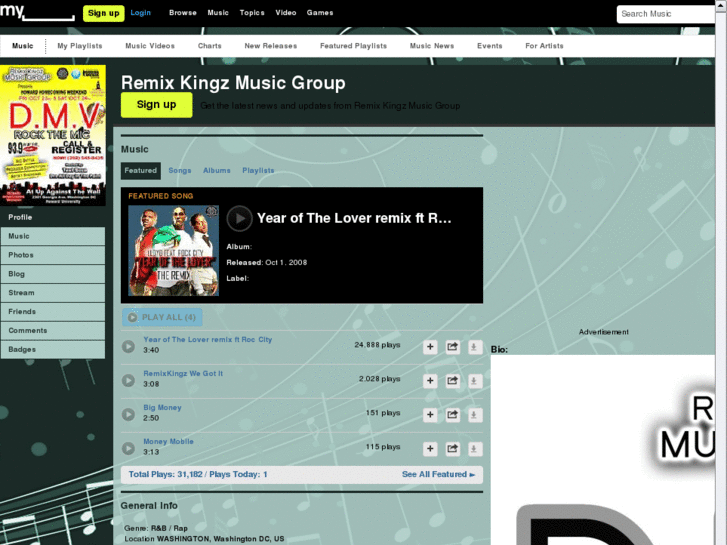Open Games in top navigation
The width and height of the screenshot is (727, 545).
(x=320, y=13)
